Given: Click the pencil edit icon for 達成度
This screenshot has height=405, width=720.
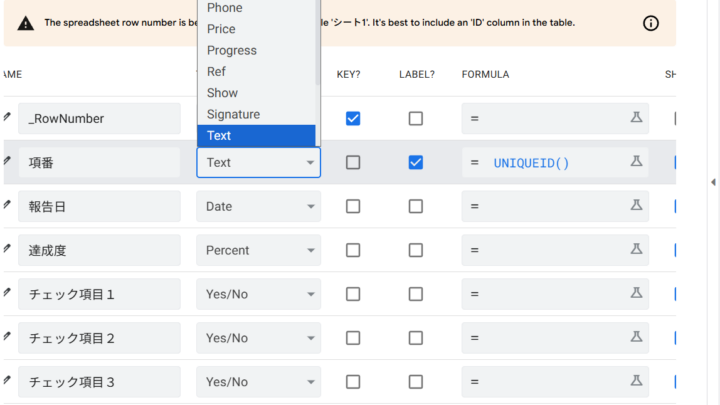Looking at the screenshot, I should 8,250.
